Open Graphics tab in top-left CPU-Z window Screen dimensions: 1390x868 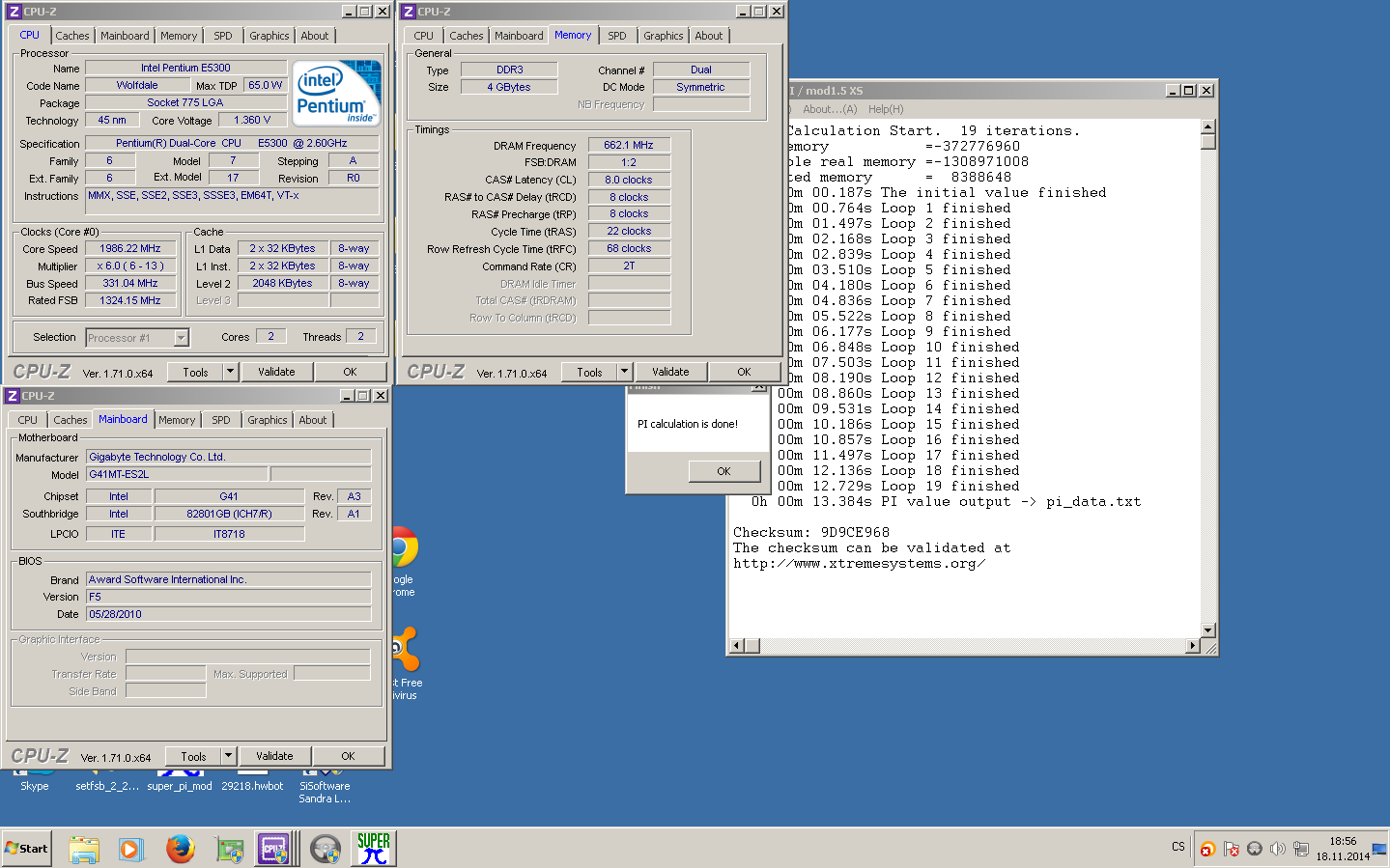pyautogui.click(x=269, y=36)
